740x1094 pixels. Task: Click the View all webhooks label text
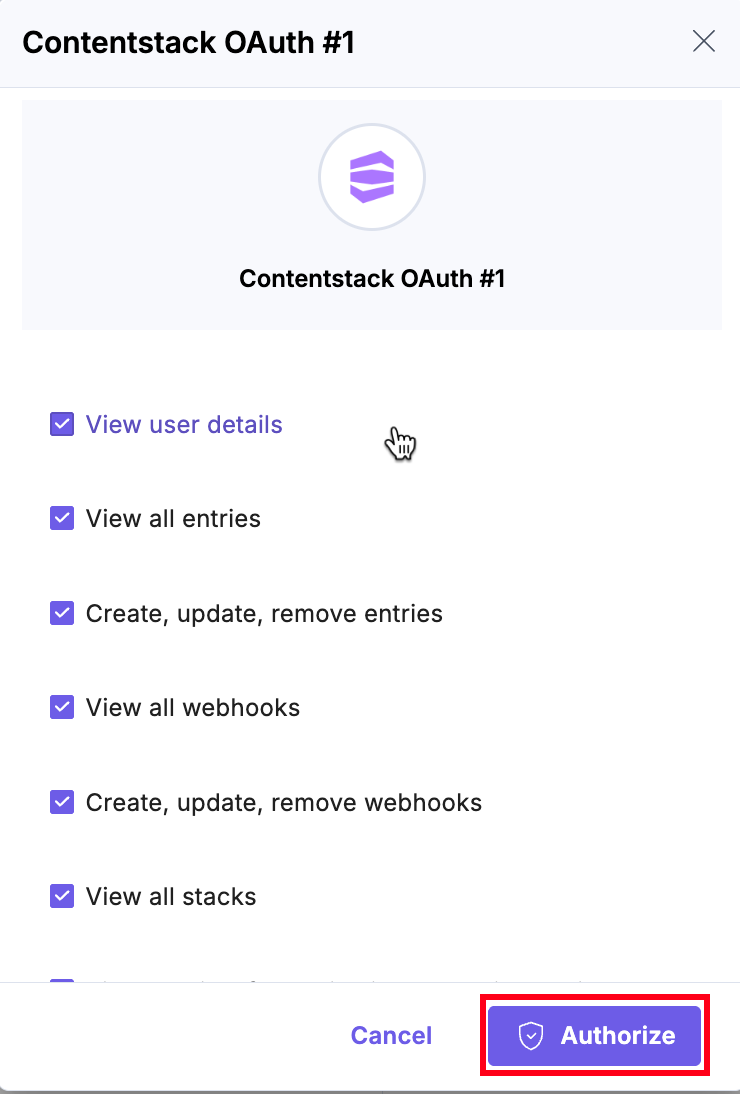tap(193, 708)
